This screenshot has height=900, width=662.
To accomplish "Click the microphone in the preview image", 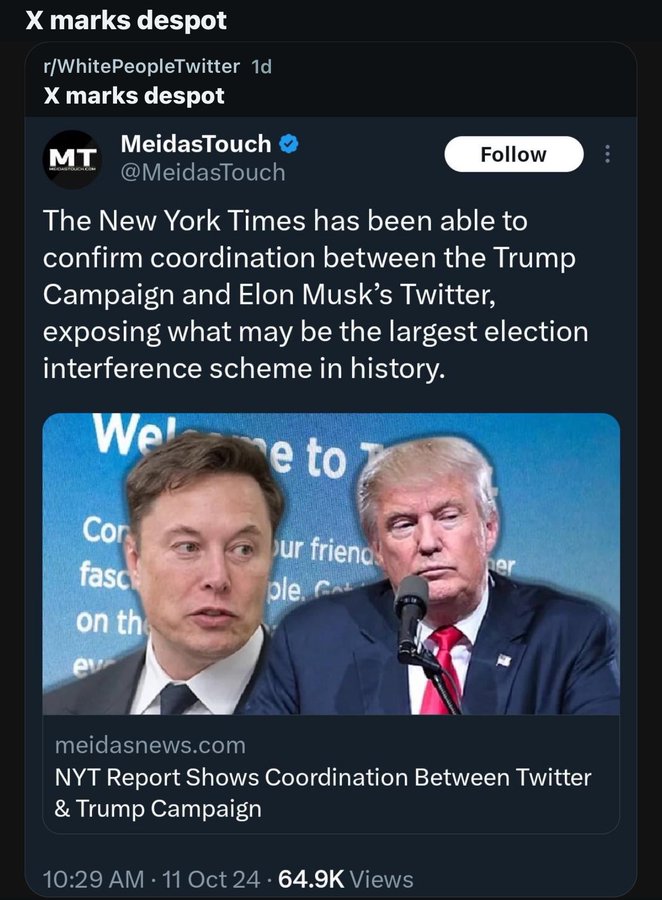I will [x=410, y=603].
